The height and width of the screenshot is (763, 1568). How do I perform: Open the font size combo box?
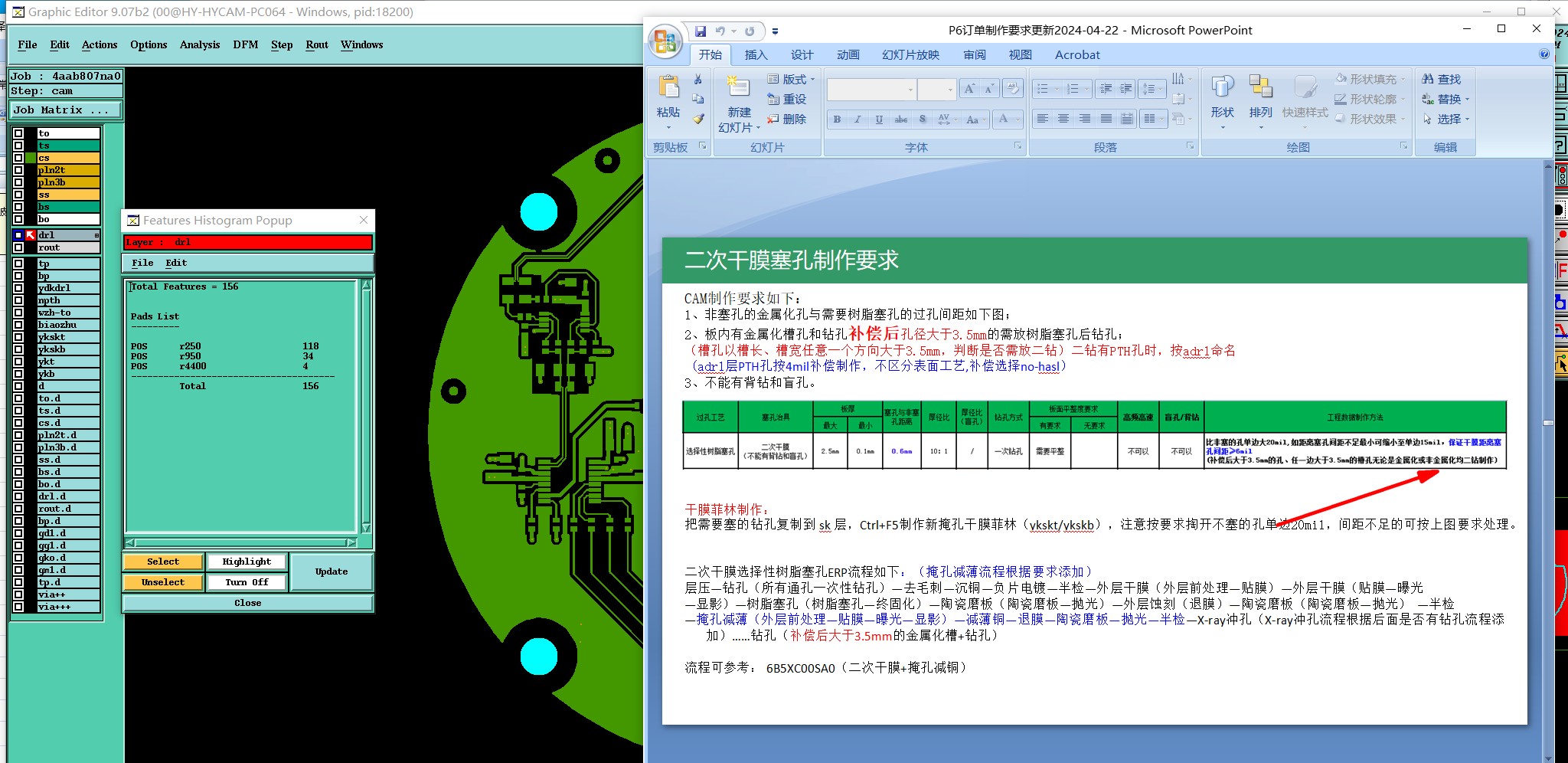pyautogui.click(x=936, y=90)
